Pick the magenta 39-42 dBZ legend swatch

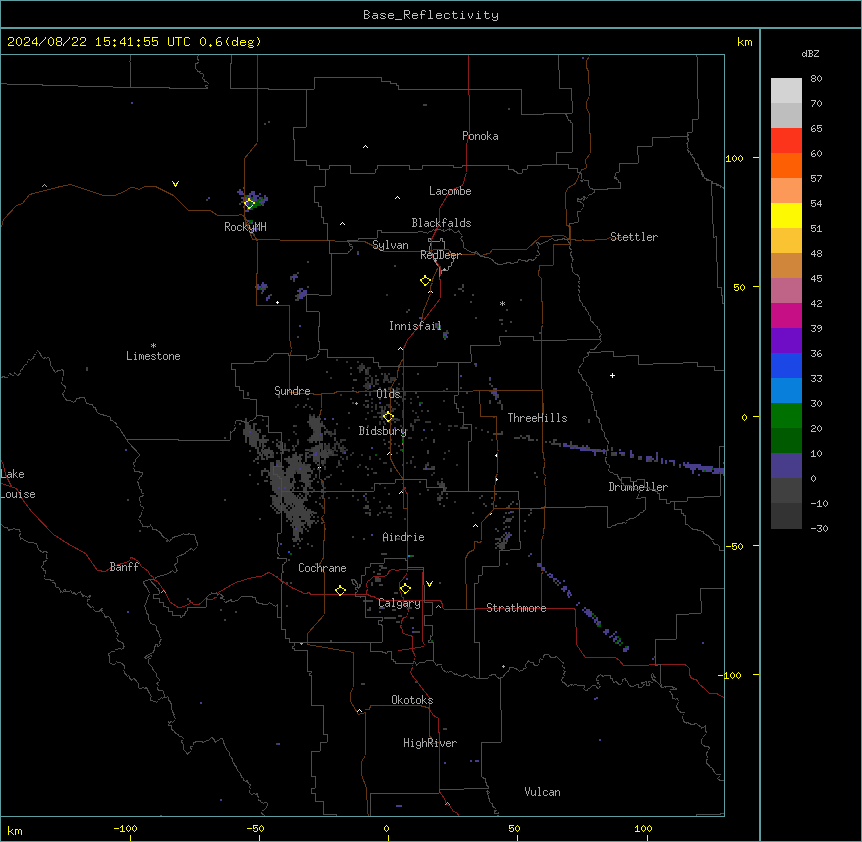[x=786, y=315]
